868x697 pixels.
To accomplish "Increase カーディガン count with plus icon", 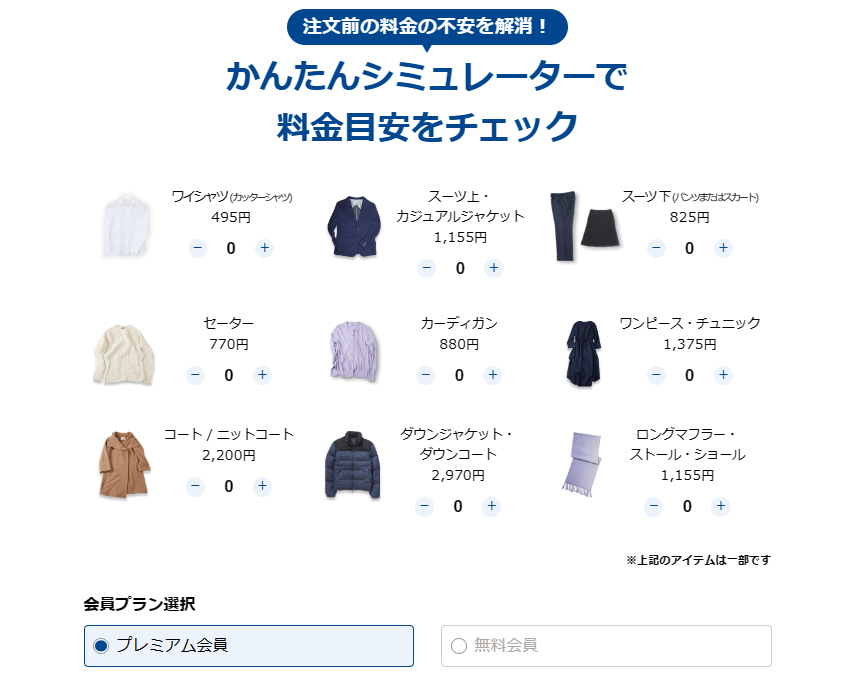I will pyautogui.click(x=493, y=375).
